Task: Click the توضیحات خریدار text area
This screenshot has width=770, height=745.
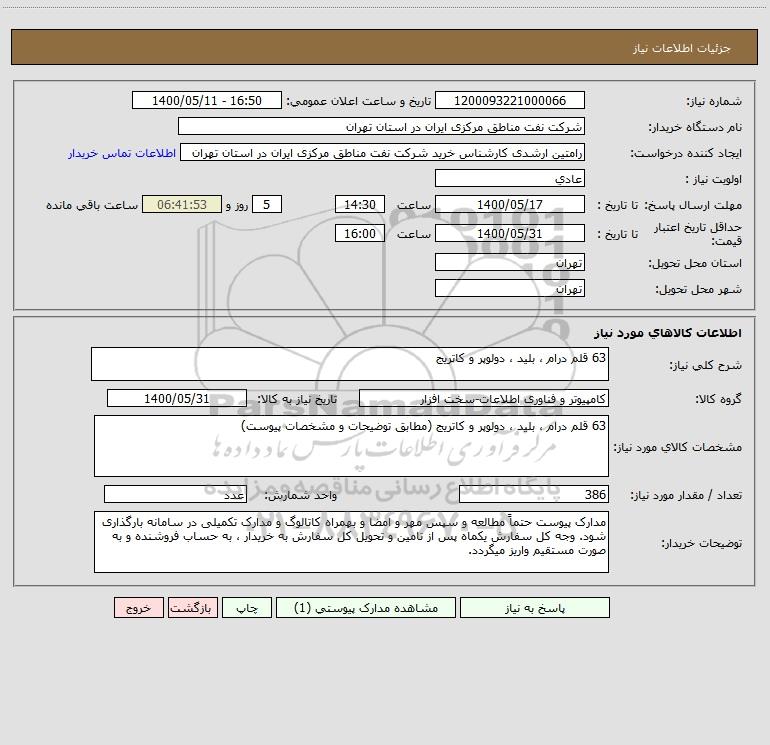Action: [351, 542]
